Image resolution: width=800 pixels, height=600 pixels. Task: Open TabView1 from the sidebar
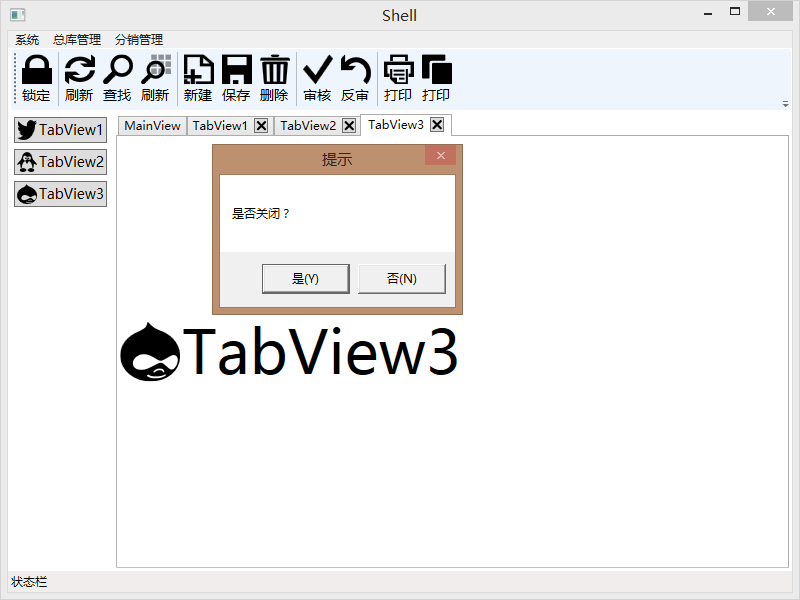point(61,130)
